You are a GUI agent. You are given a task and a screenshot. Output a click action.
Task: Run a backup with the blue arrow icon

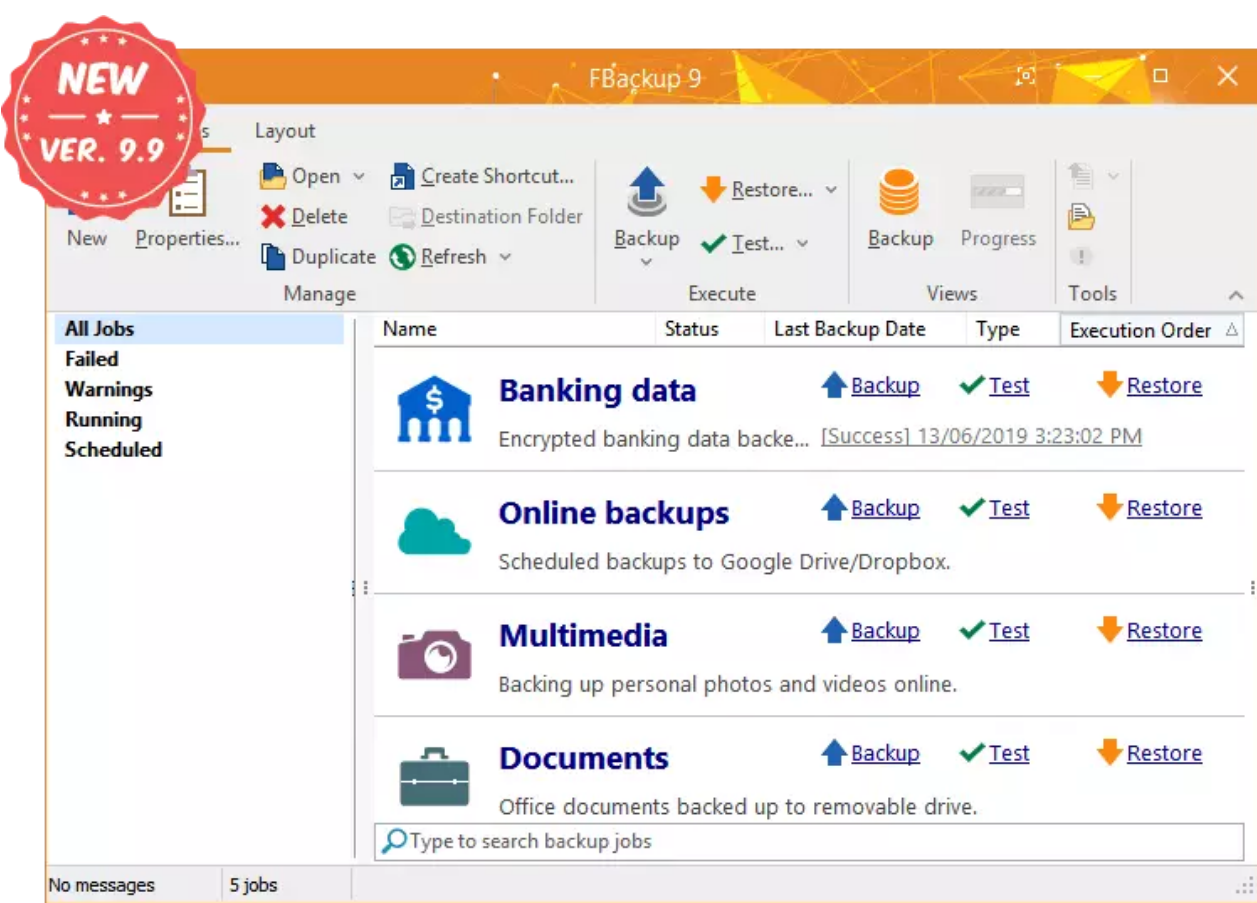point(646,190)
